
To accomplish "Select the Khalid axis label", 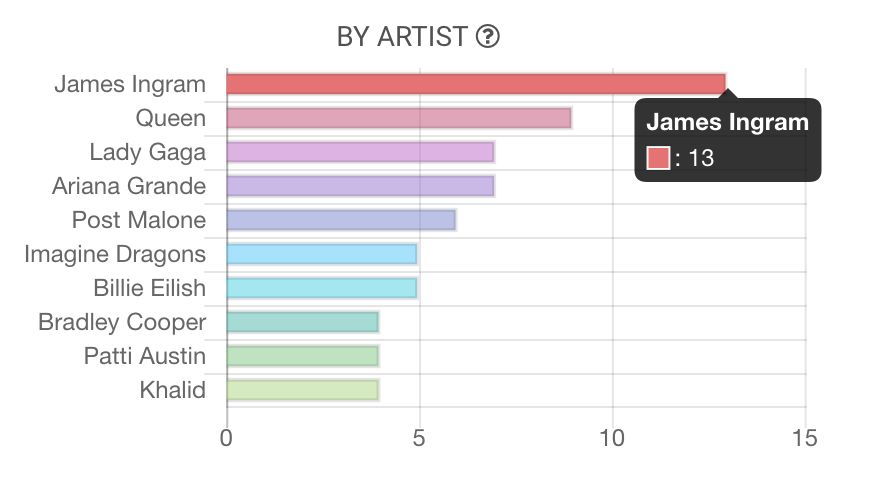I will point(173,390).
